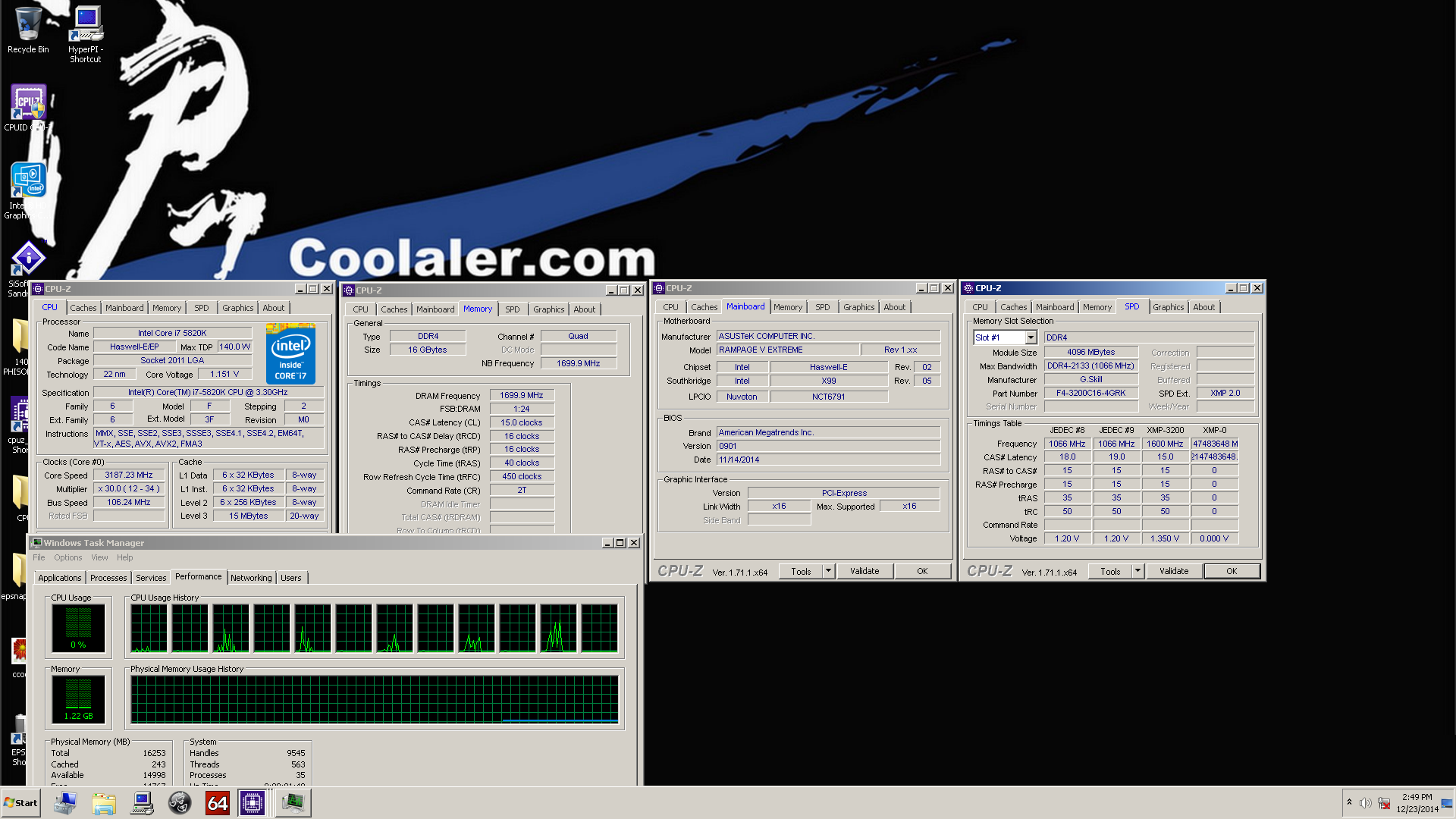The image size is (1456, 819).
Task: Click the Channel # 'Quad' field
Action: [x=578, y=336]
